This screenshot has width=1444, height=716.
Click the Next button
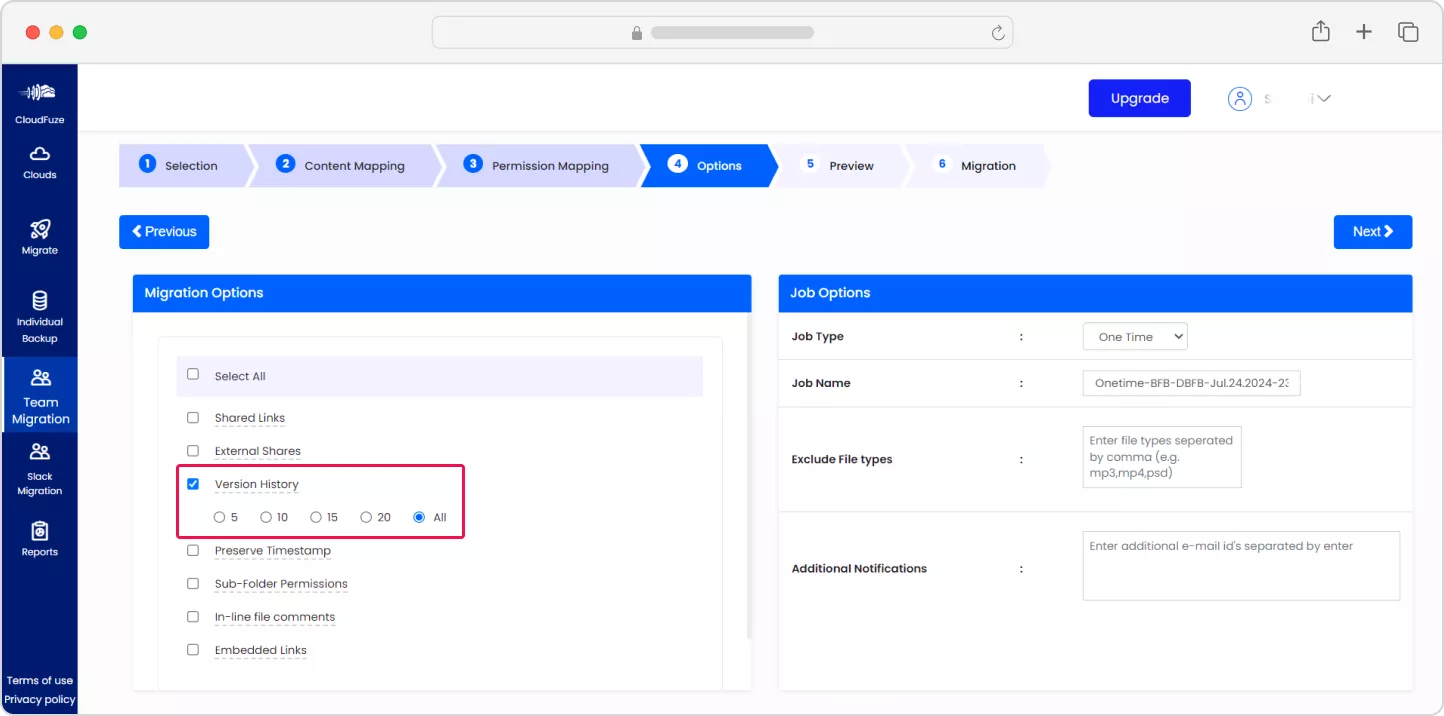1373,232
